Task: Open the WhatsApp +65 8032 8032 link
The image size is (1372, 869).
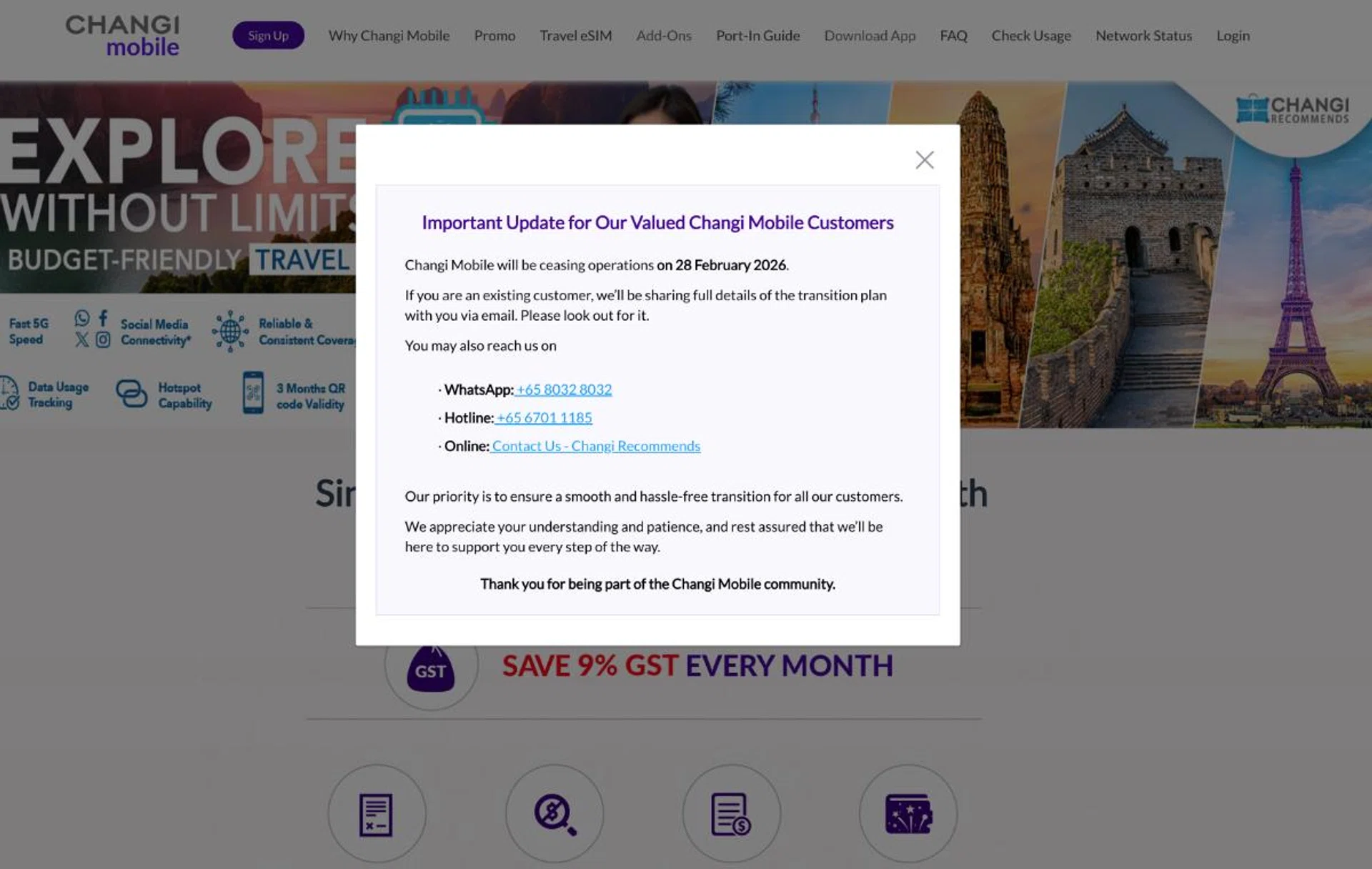Action: pyautogui.click(x=564, y=389)
